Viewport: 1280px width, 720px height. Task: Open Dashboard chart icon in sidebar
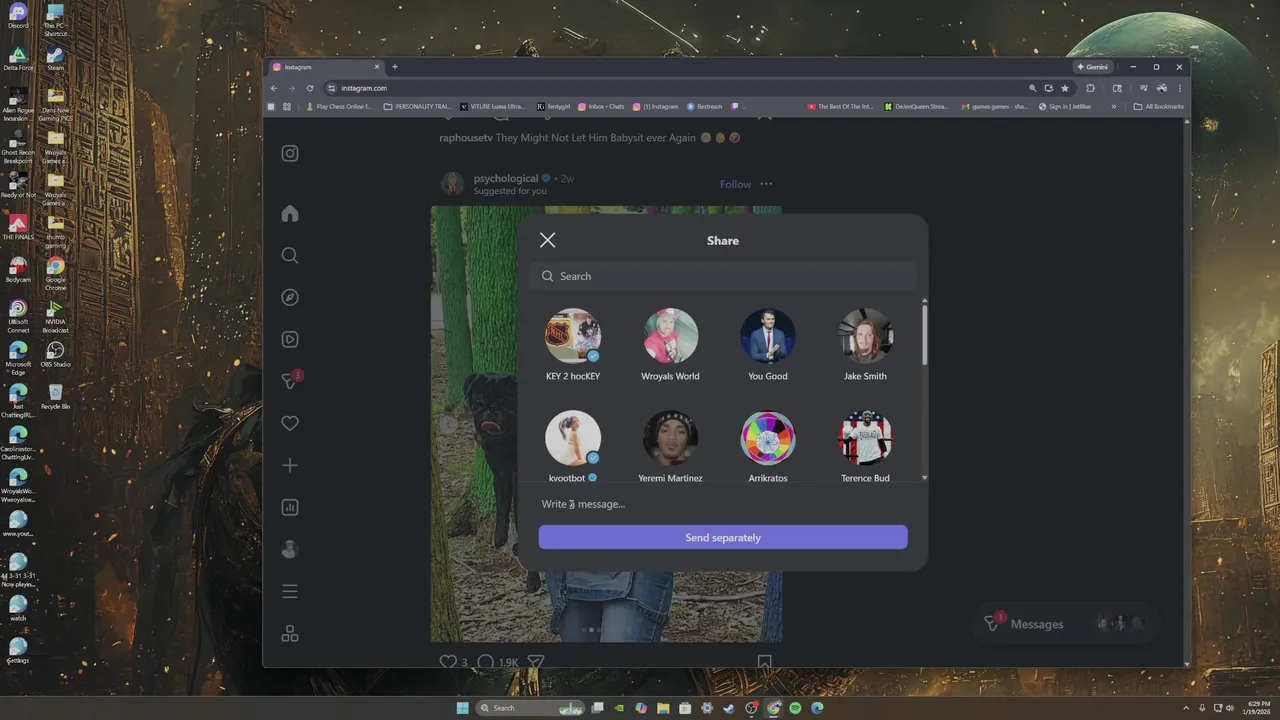point(290,507)
